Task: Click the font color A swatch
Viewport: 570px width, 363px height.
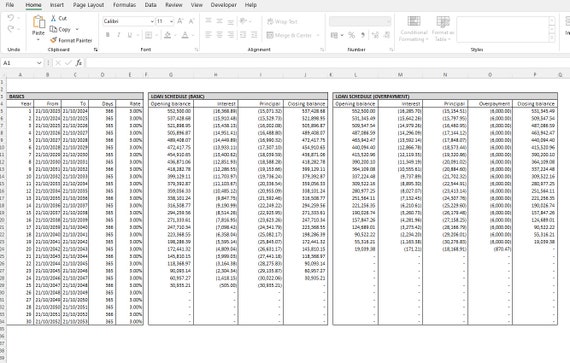Action: [x=185, y=35]
